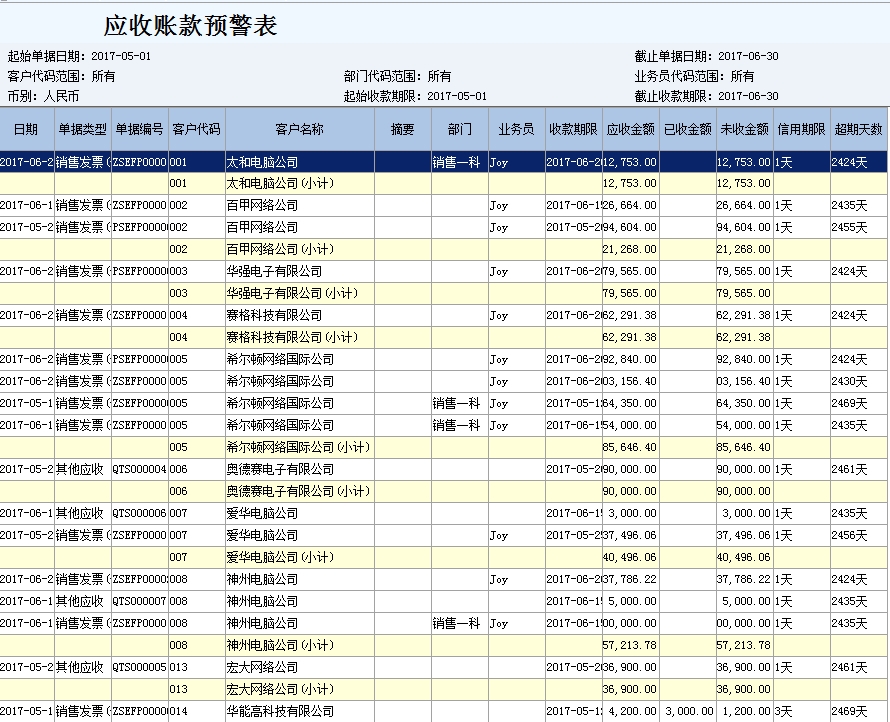Click the 奥德赛电子有限公司 (小计) cell

point(300,491)
